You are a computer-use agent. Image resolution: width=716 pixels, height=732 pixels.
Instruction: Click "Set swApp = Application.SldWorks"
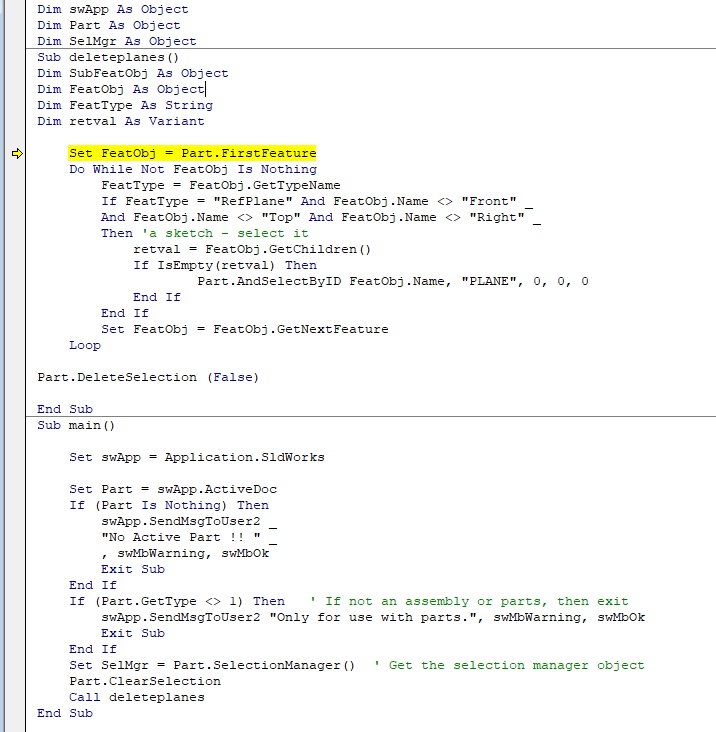197,457
